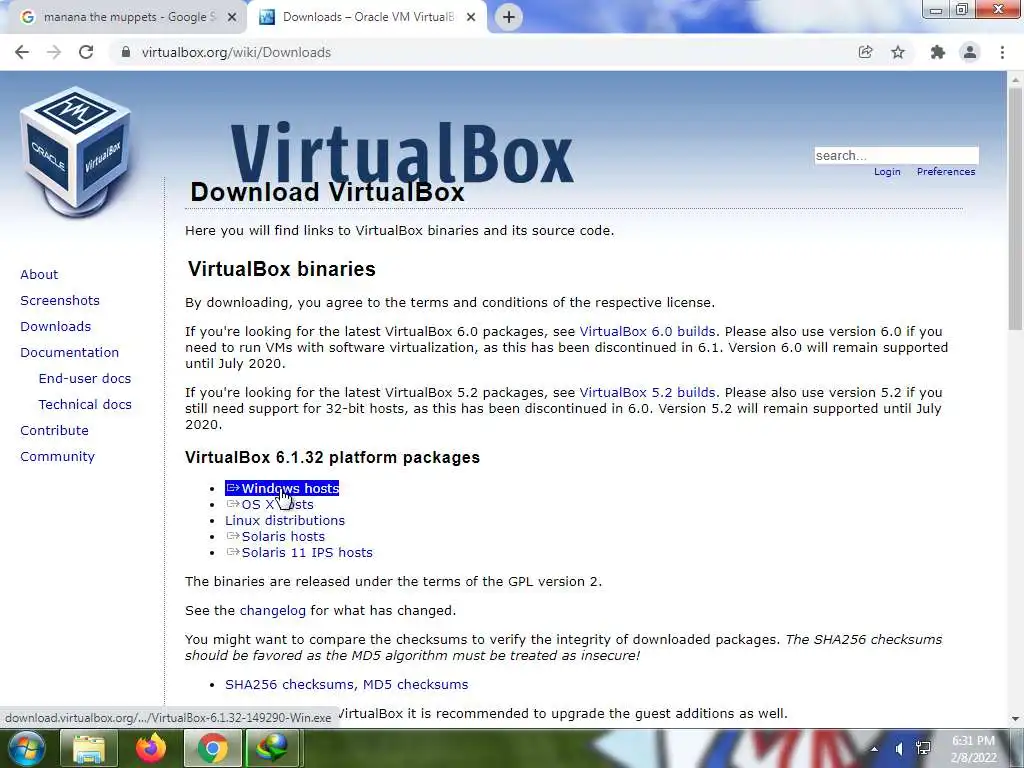Open End-user docs in the sidebar
The width and height of the screenshot is (1024, 768).
point(85,379)
